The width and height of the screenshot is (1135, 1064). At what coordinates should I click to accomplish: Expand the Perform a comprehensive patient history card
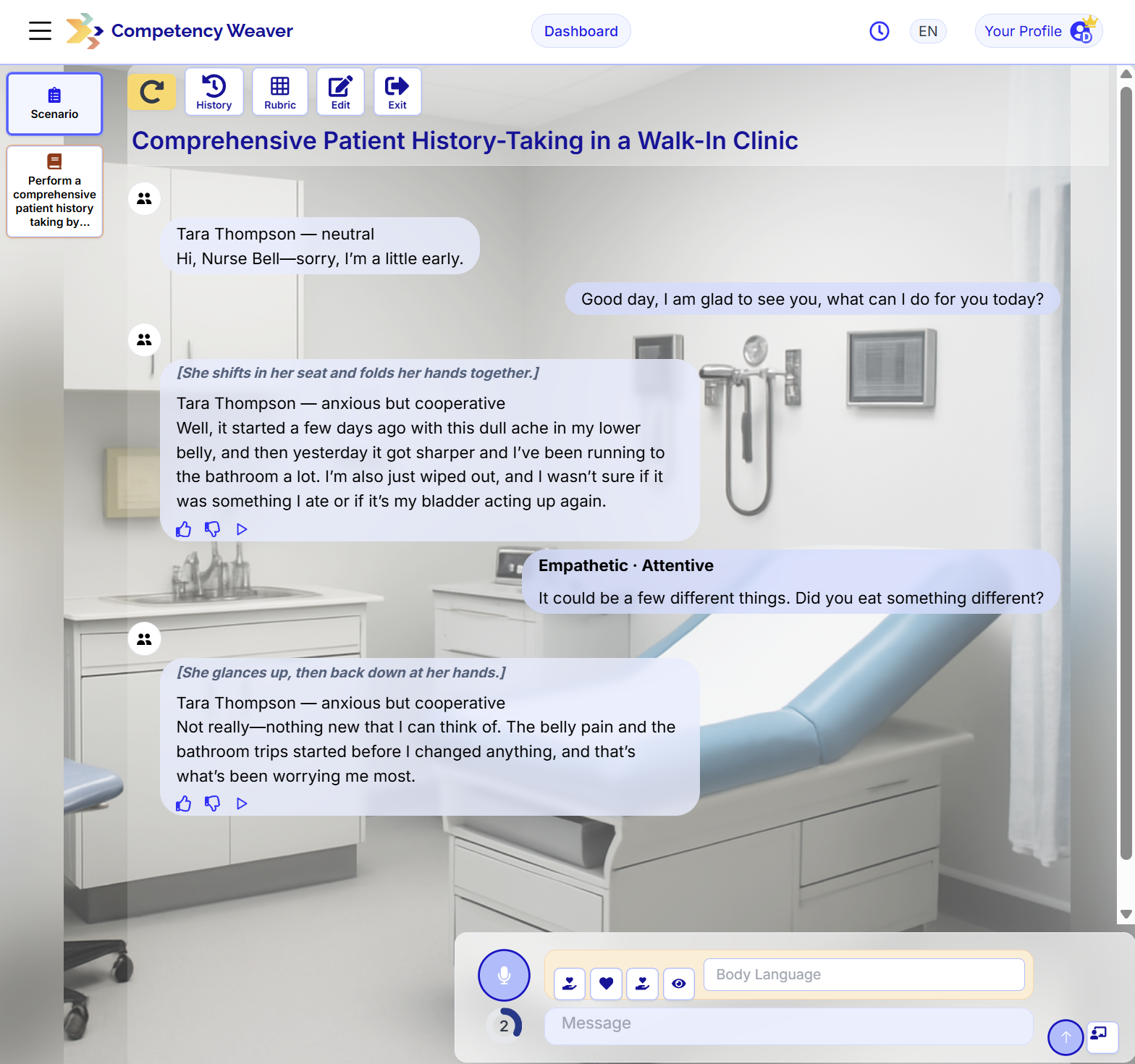55,192
